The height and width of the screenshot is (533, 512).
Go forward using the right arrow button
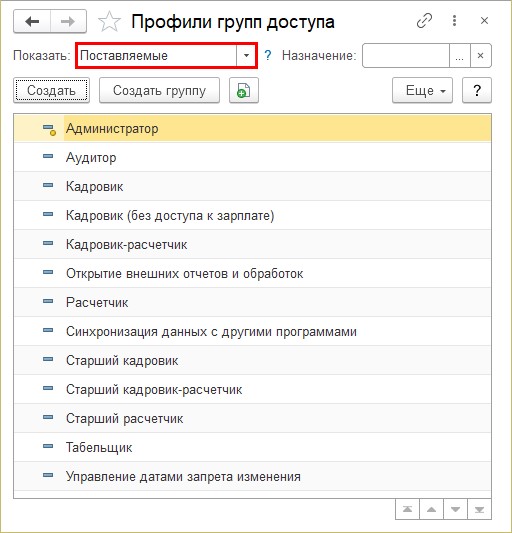coord(68,21)
